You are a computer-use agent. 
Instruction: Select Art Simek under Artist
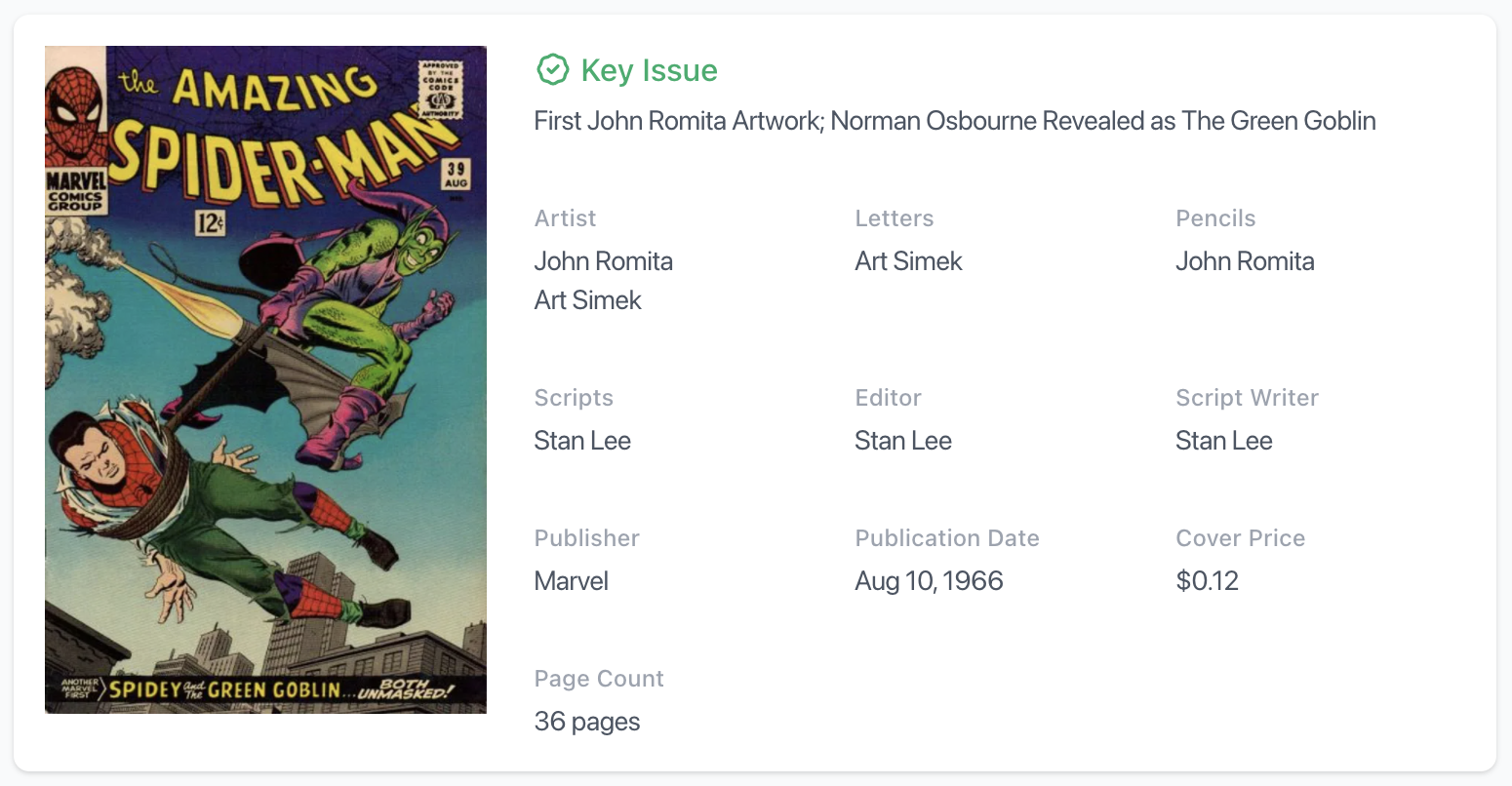tap(588, 300)
